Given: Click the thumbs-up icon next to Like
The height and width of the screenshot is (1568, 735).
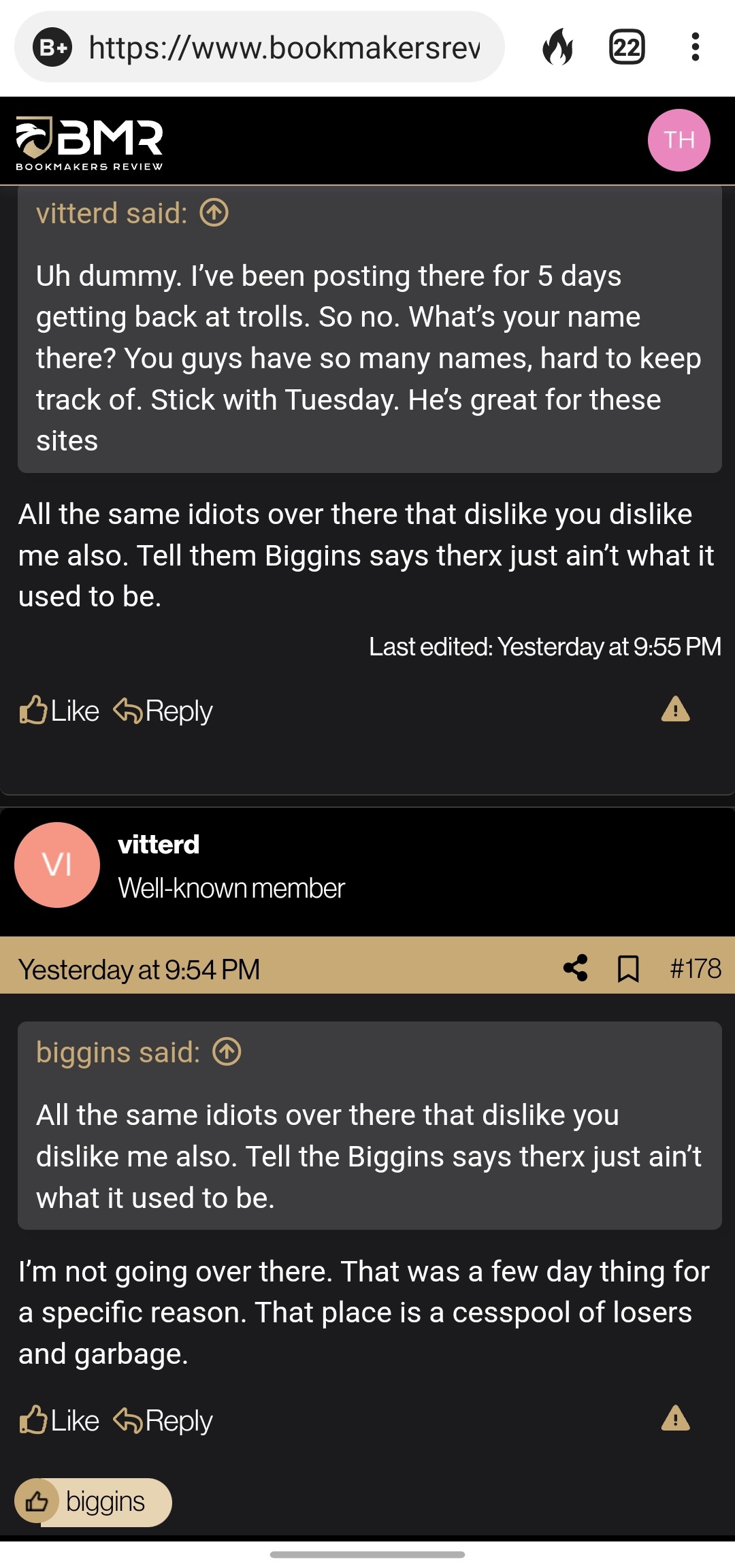Looking at the screenshot, I should click(x=32, y=710).
